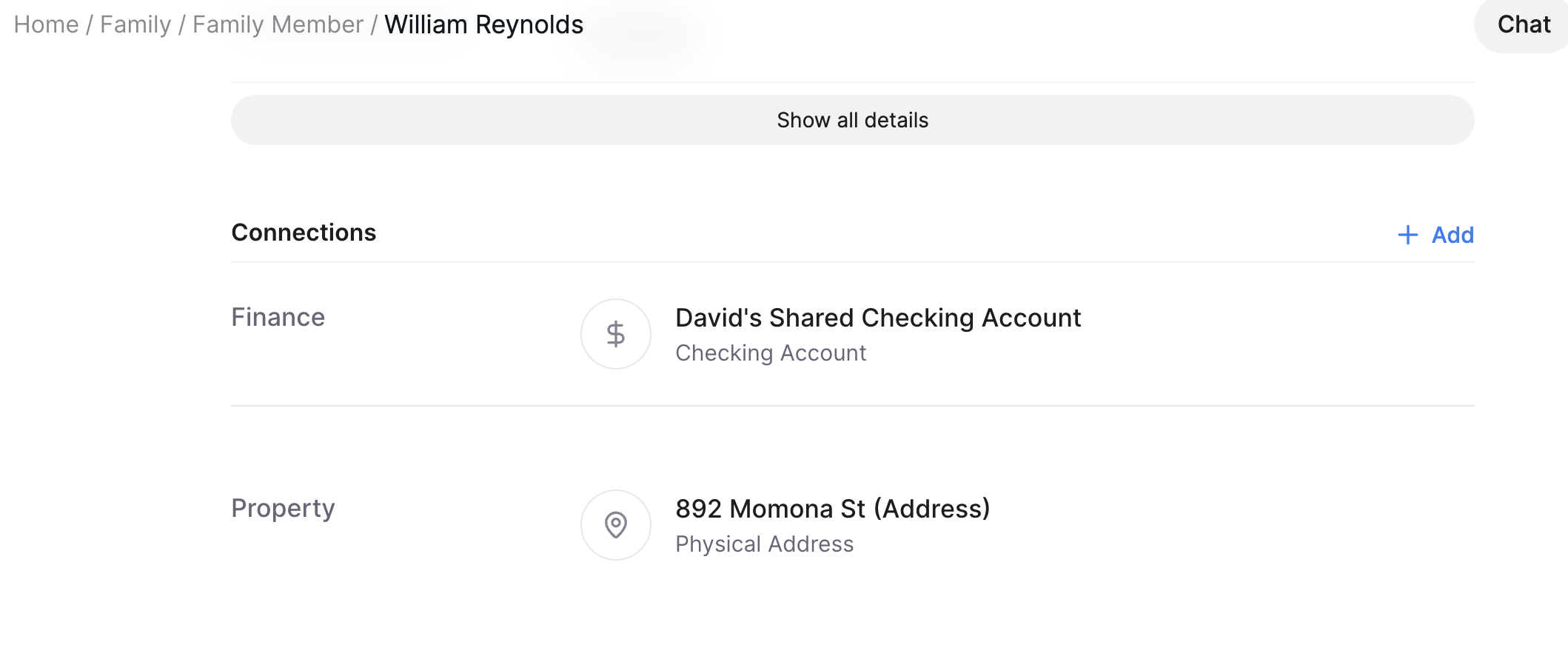Screen dimensions: 1568x662
Task: Click the Checking Account subtitle
Action: tap(771, 353)
